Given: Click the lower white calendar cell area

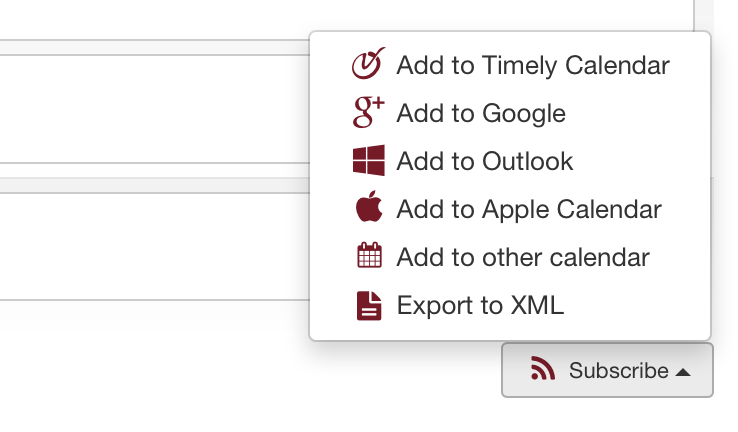Looking at the screenshot, I should (154, 247).
